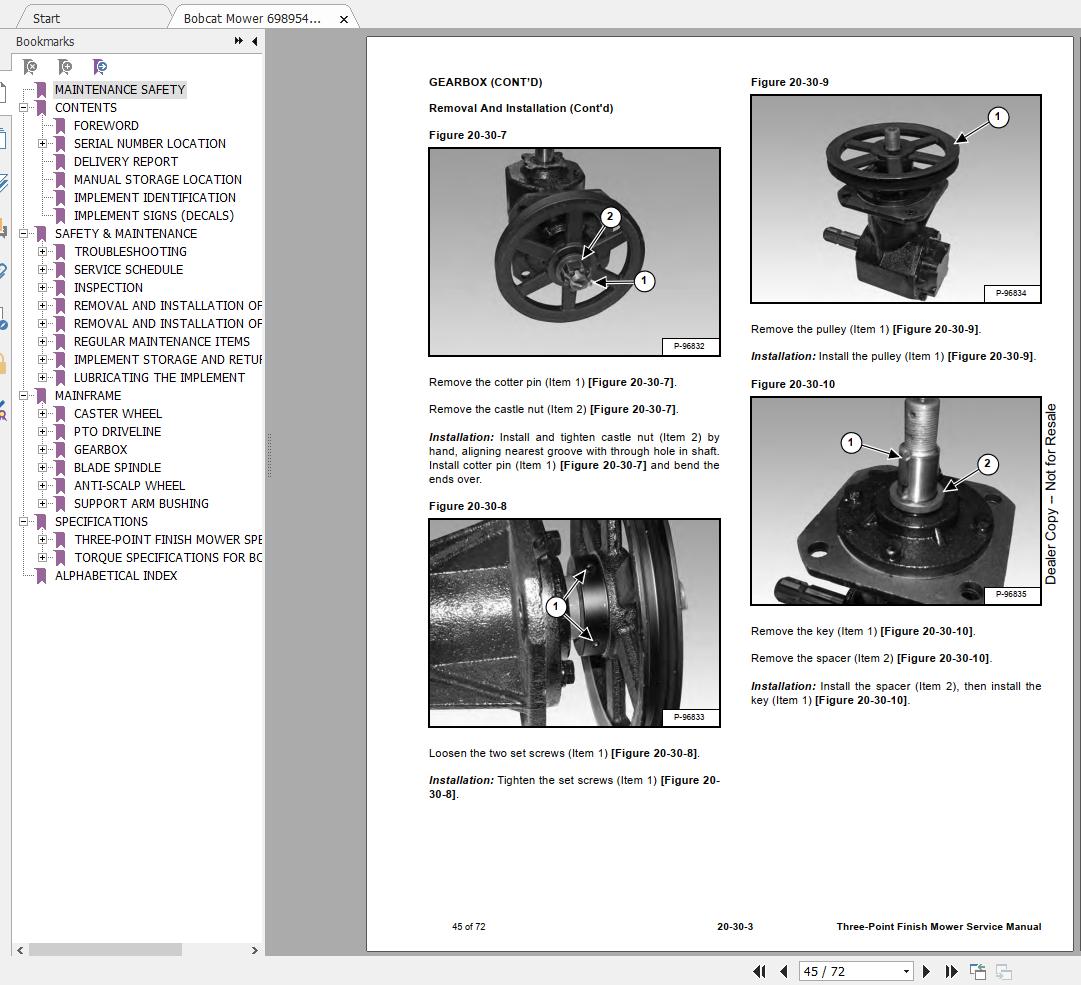Viewport: 1081px width, 985px height.
Task: Collapse the SPECIFICATIONS bookmark node
Action: (23, 522)
